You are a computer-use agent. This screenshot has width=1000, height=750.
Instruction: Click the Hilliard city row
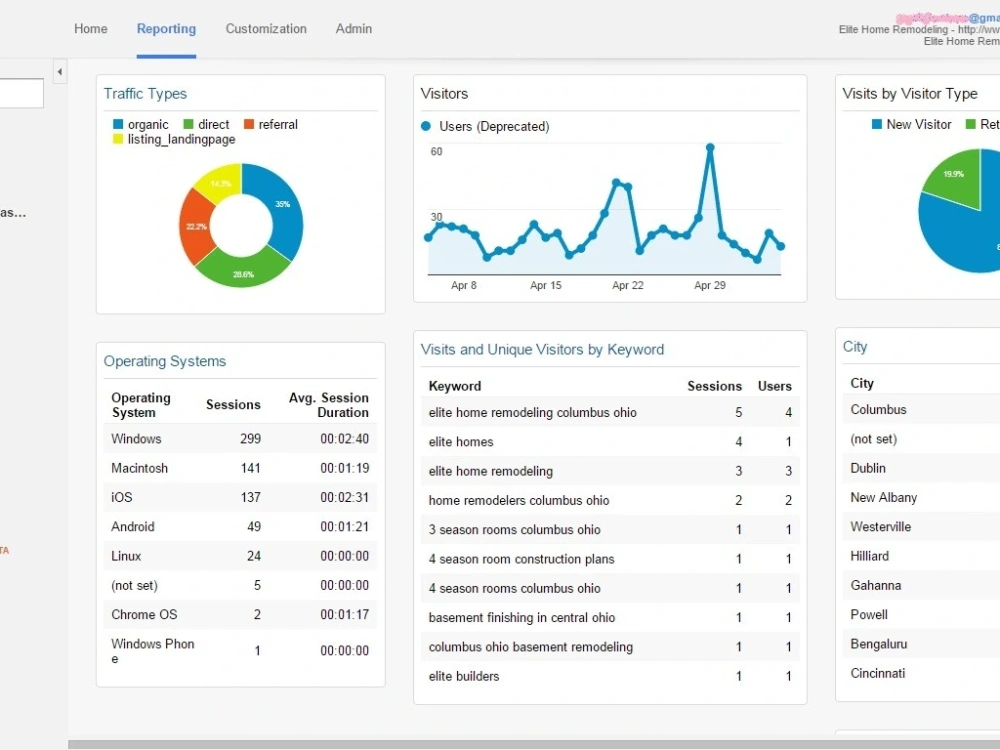pos(921,556)
